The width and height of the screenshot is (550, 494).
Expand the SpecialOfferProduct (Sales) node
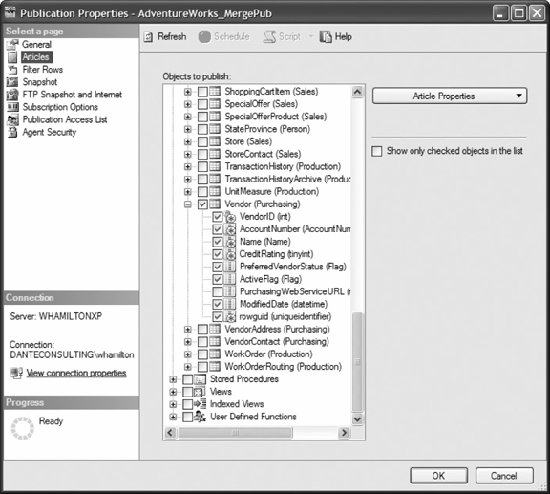point(188,117)
